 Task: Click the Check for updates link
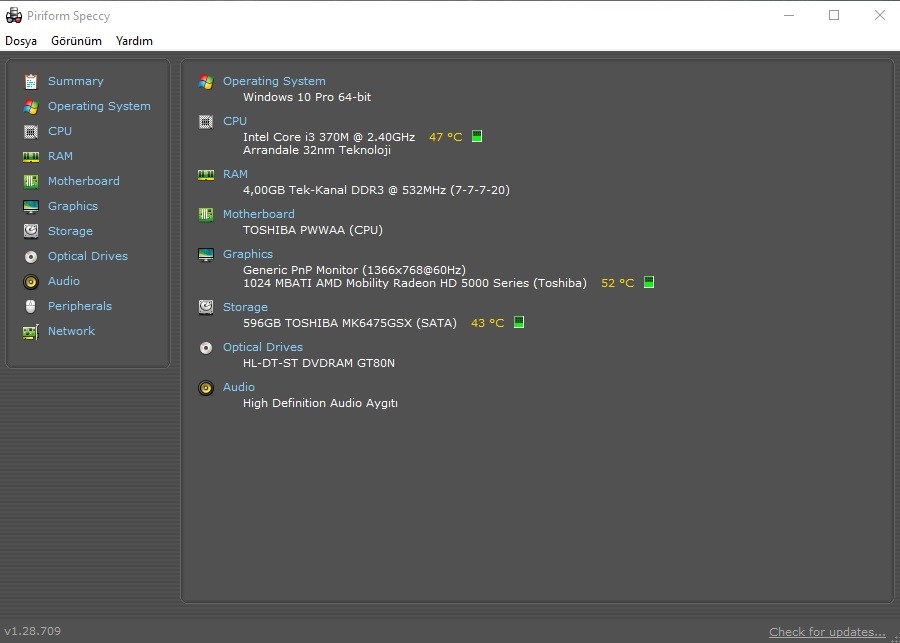[827, 632]
